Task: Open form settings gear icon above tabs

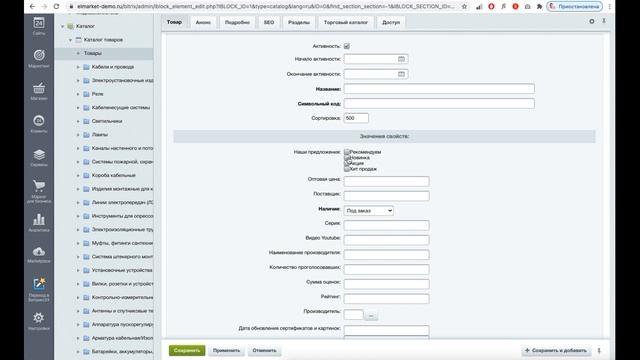Action: (x=591, y=21)
